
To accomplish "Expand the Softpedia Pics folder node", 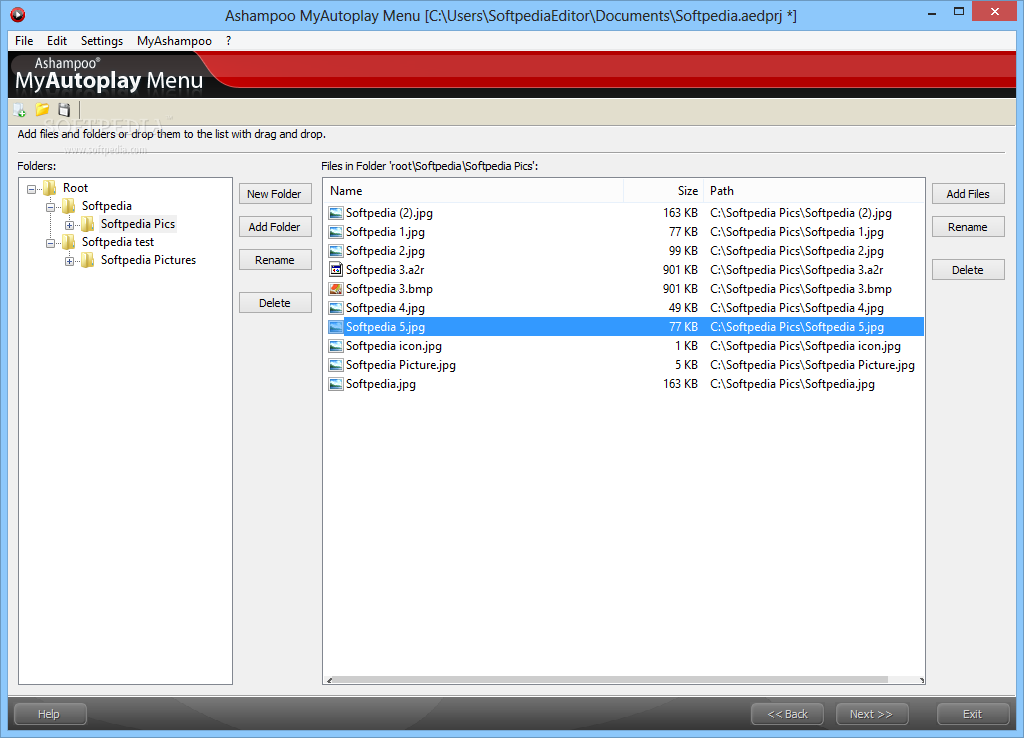I will point(69,225).
